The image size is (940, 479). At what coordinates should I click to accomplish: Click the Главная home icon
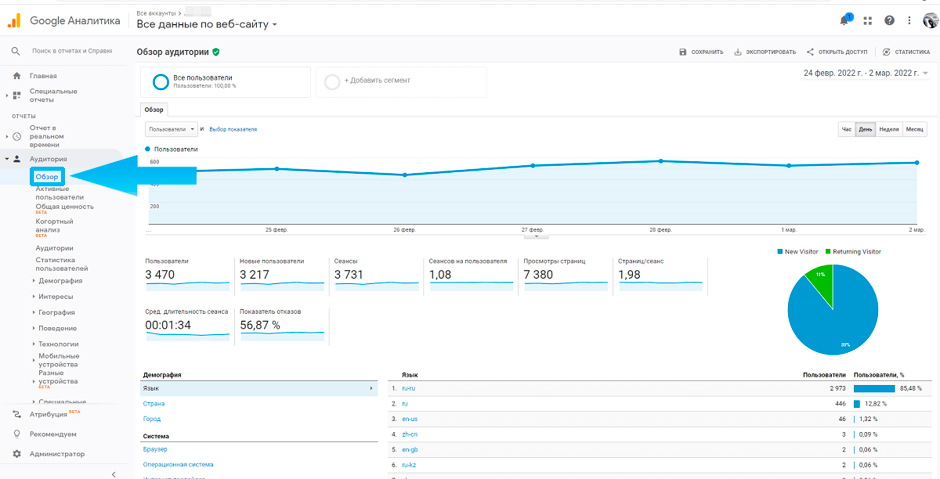pyautogui.click(x=17, y=76)
